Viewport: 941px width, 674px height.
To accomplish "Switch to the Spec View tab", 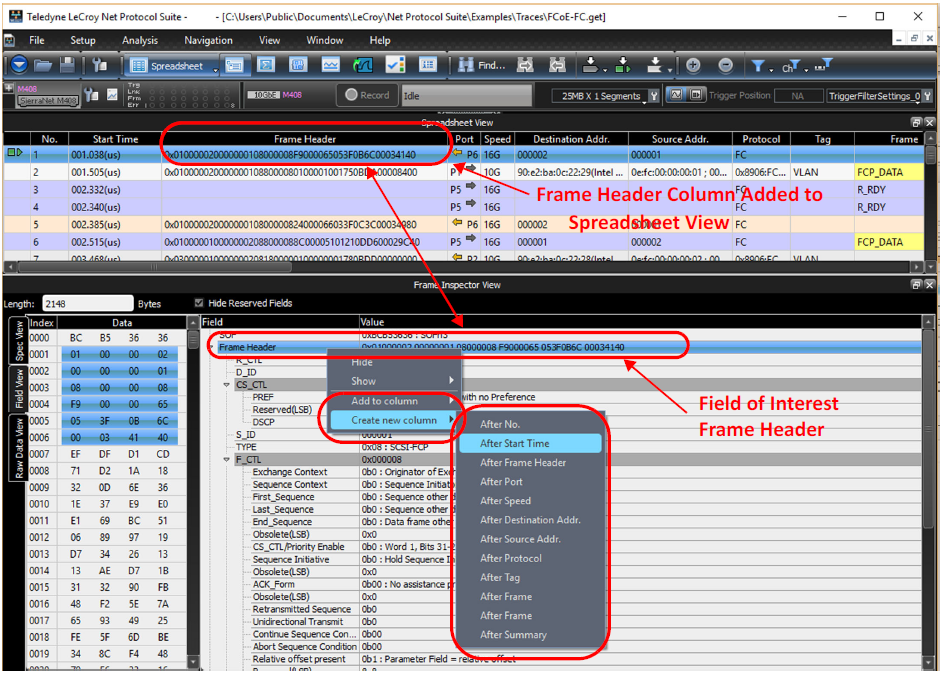I will click(19, 340).
